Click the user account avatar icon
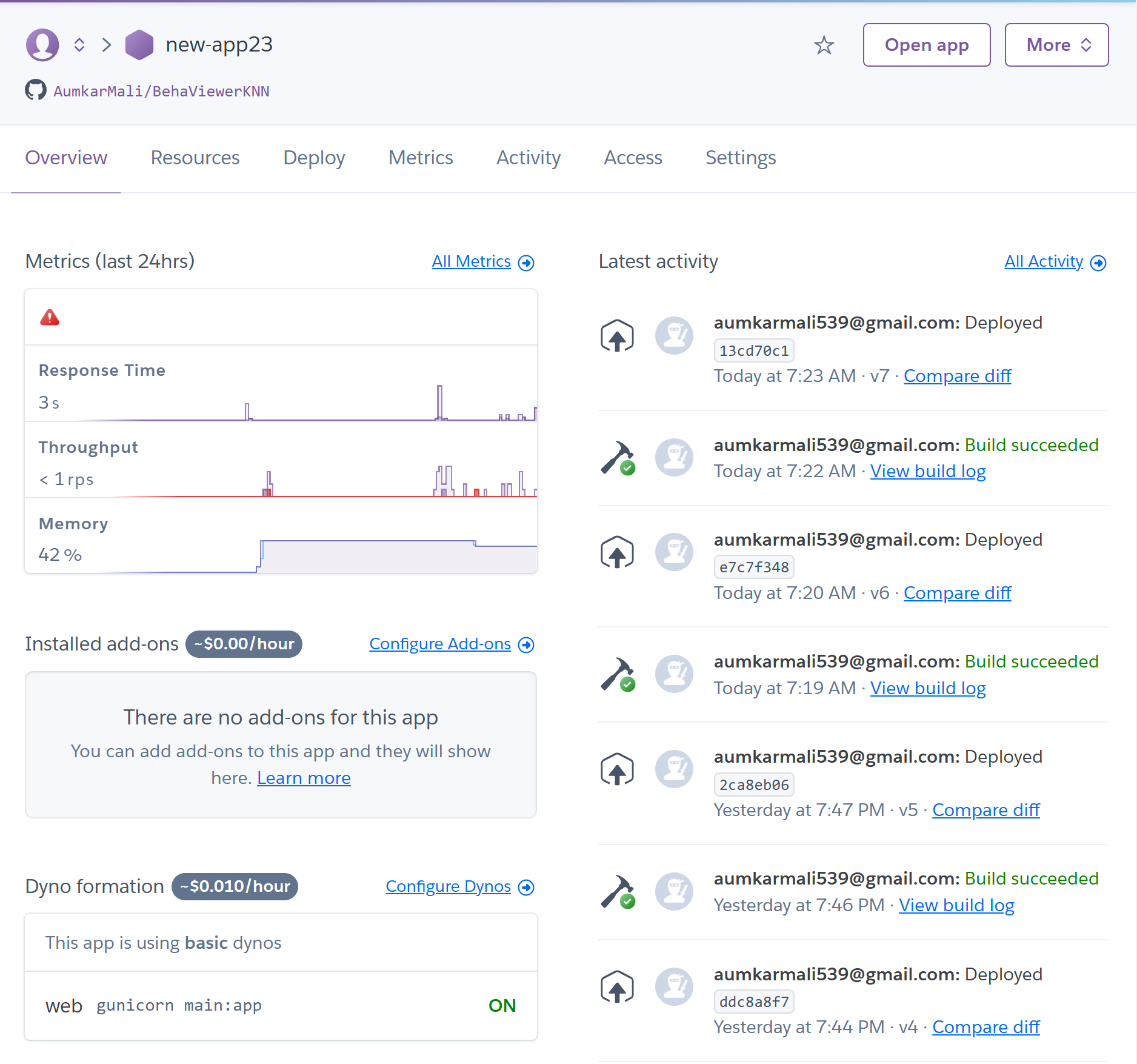This screenshot has height=1064, width=1137. (x=42, y=45)
